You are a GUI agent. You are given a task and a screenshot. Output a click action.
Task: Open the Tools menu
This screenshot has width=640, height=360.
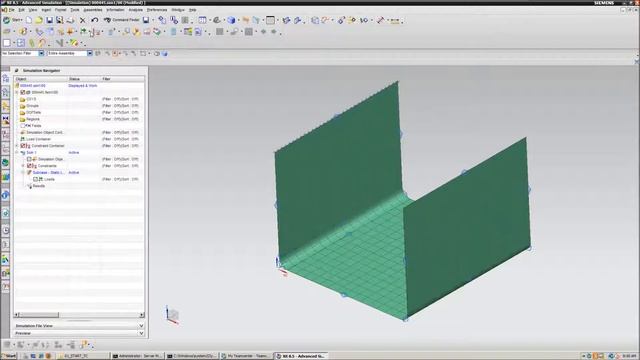[x=75, y=9]
